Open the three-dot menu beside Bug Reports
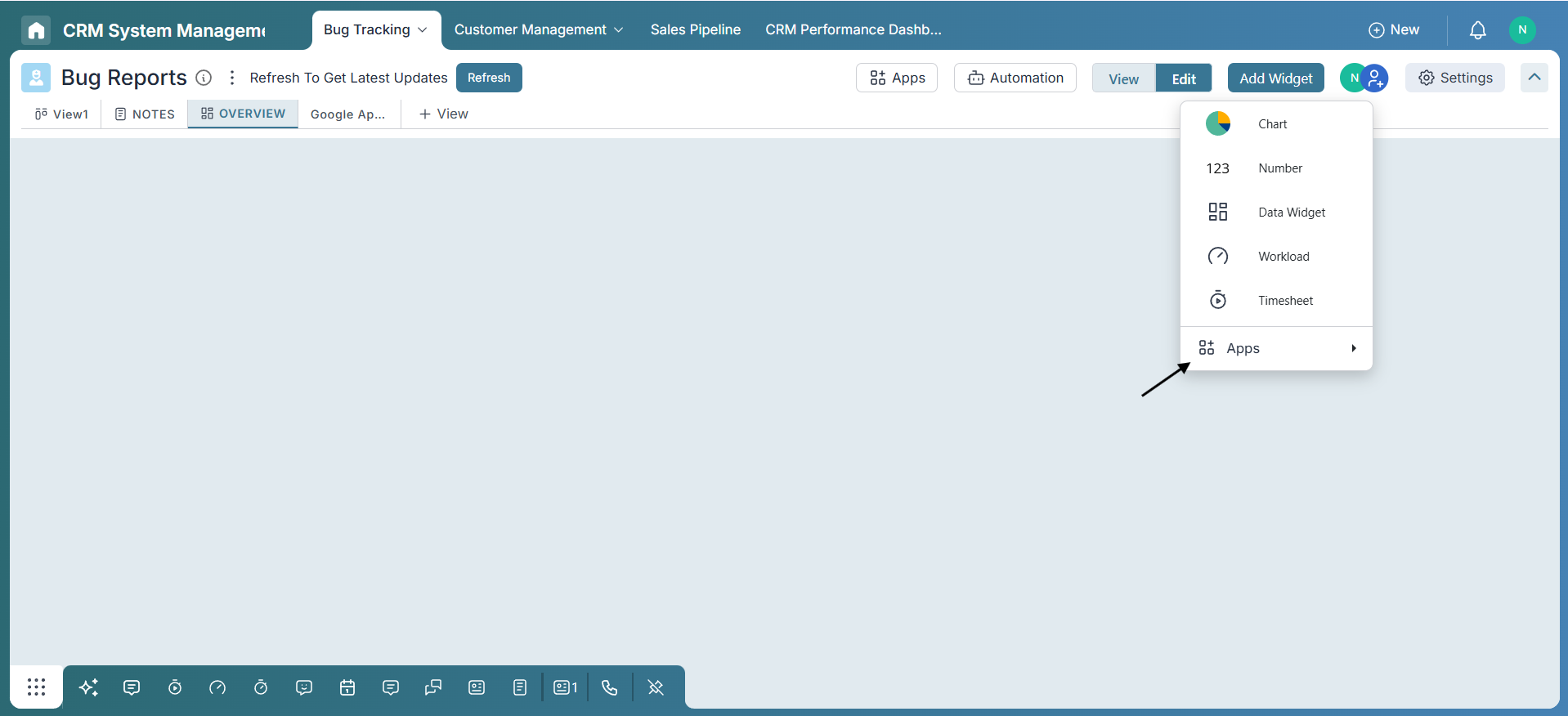This screenshot has width=1568, height=716. point(232,78)
